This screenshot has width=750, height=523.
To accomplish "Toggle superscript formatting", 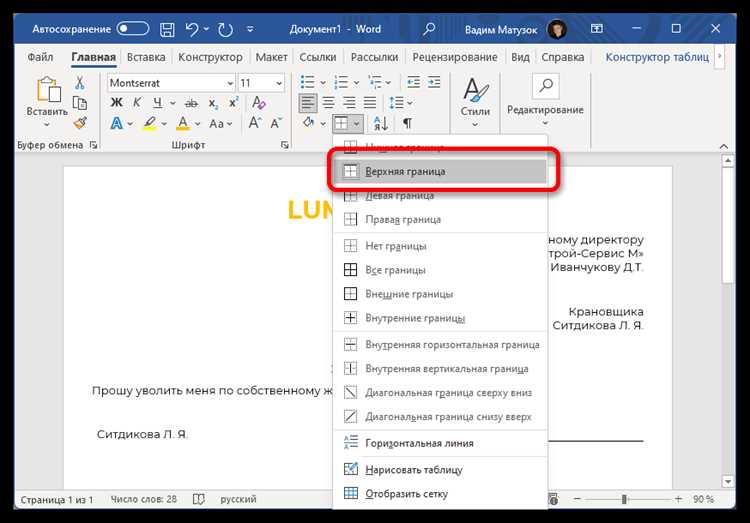I will coord(233,102).
